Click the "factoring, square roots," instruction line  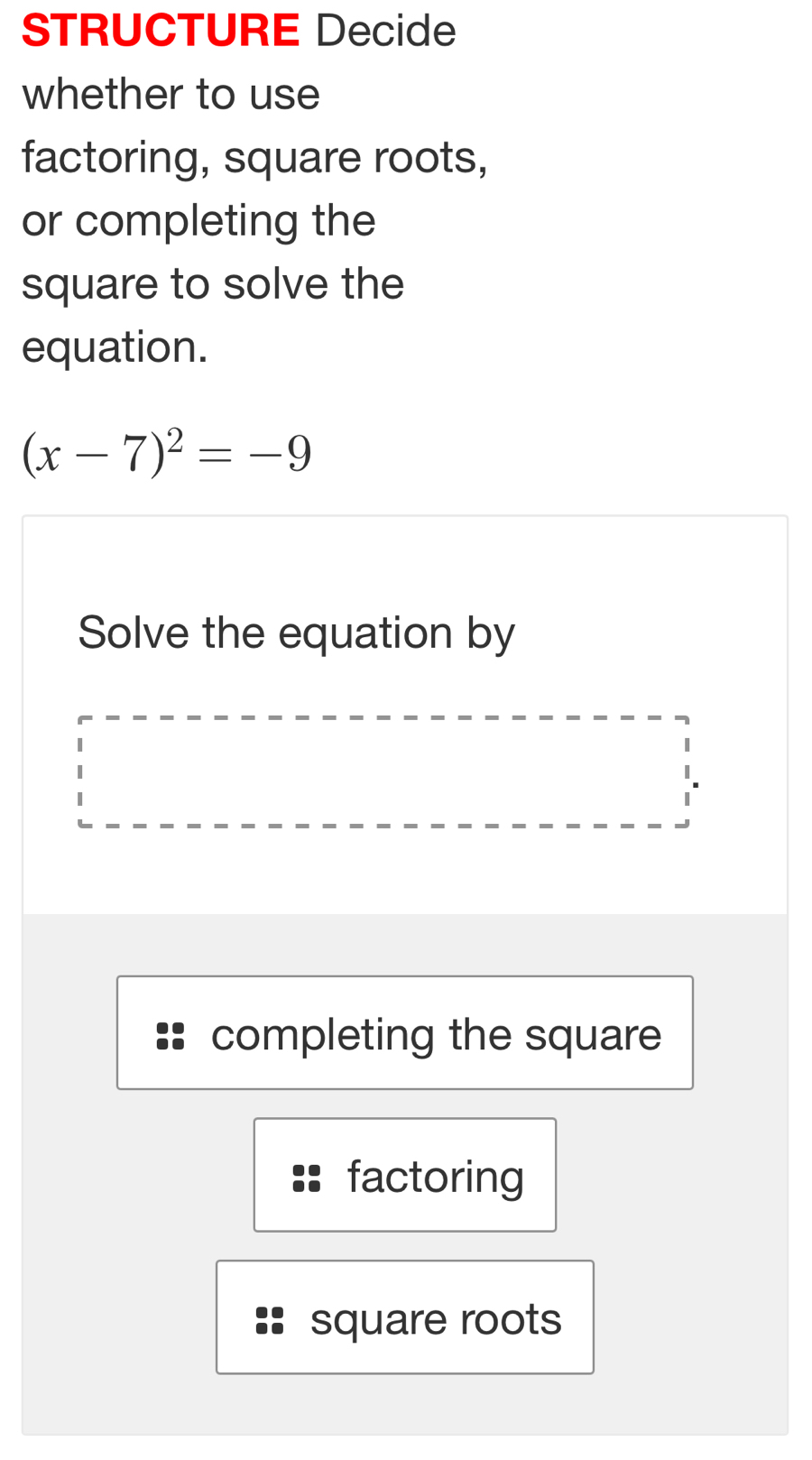tap(254, 158)
